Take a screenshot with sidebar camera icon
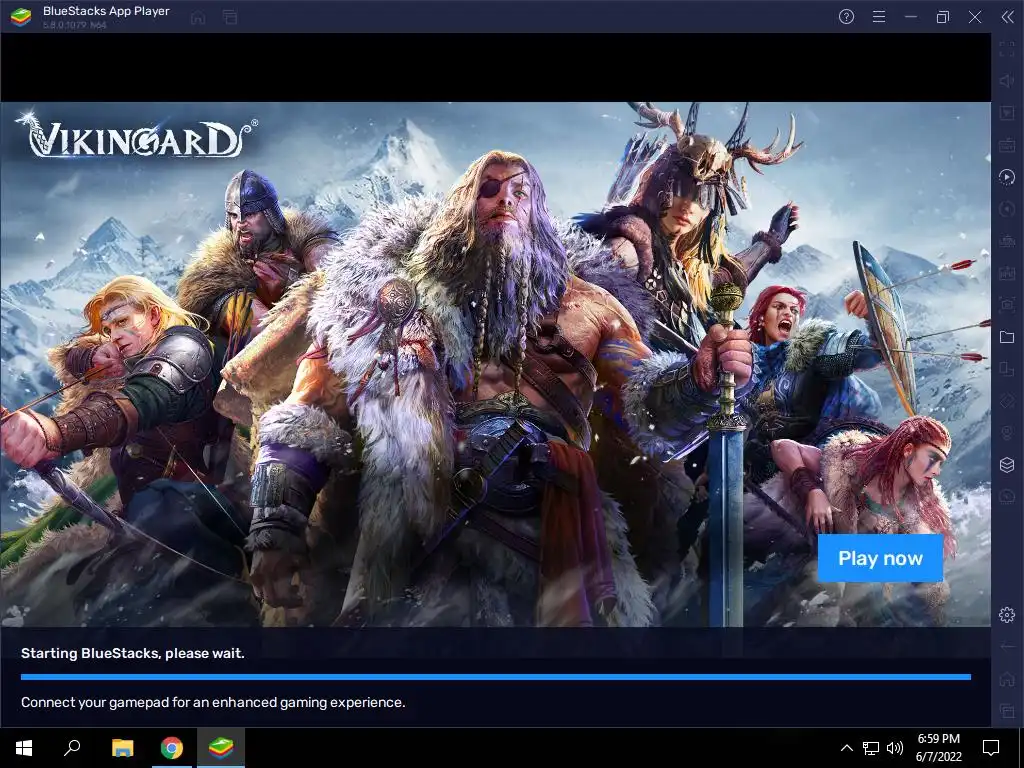 click(x=1006, y=305)
